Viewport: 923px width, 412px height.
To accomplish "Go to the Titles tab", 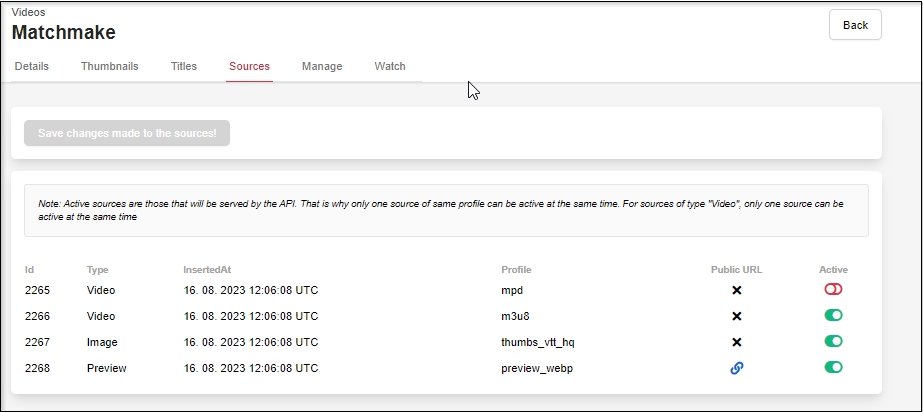I will (184, 66).
